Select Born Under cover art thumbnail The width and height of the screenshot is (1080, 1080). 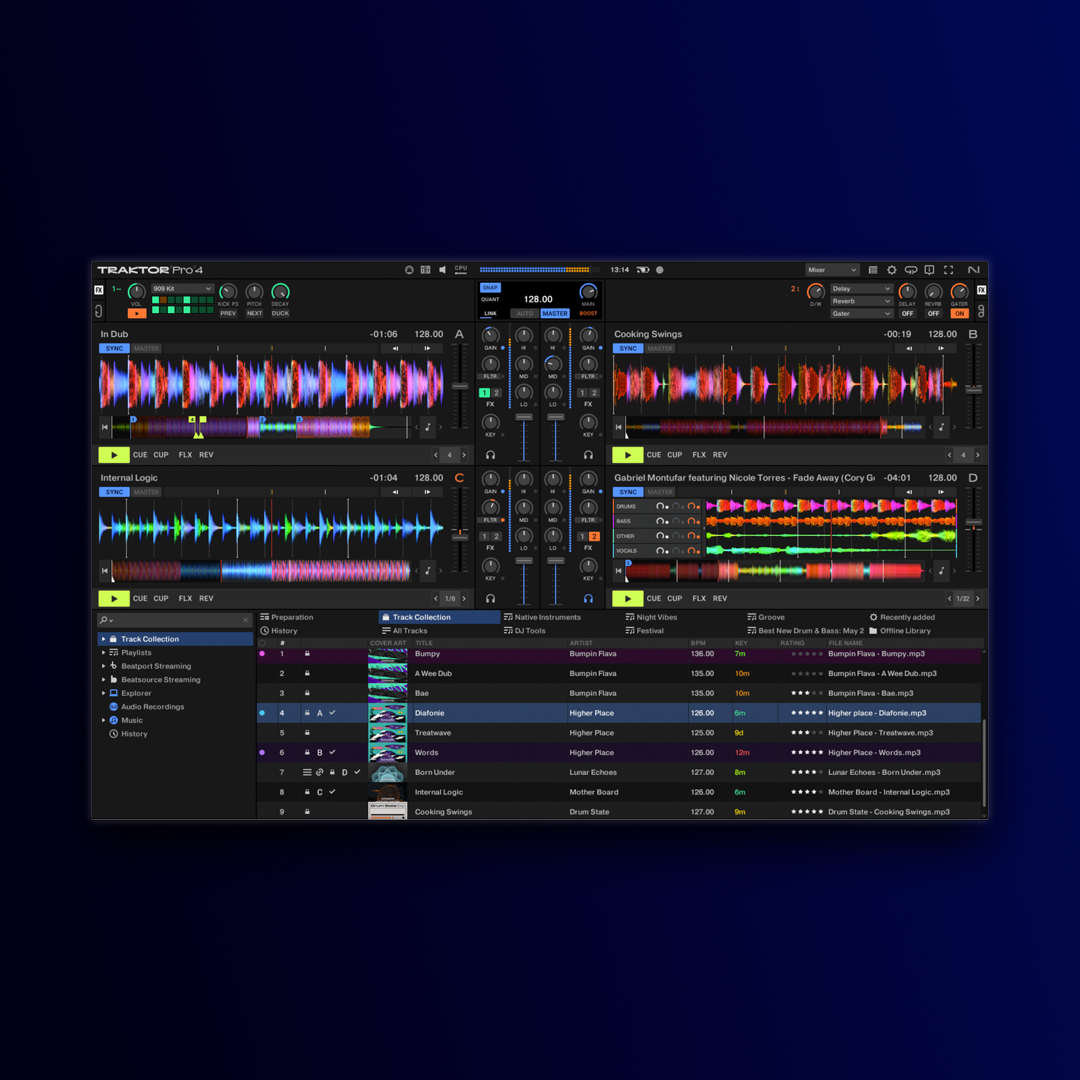[x=388, y=773]
